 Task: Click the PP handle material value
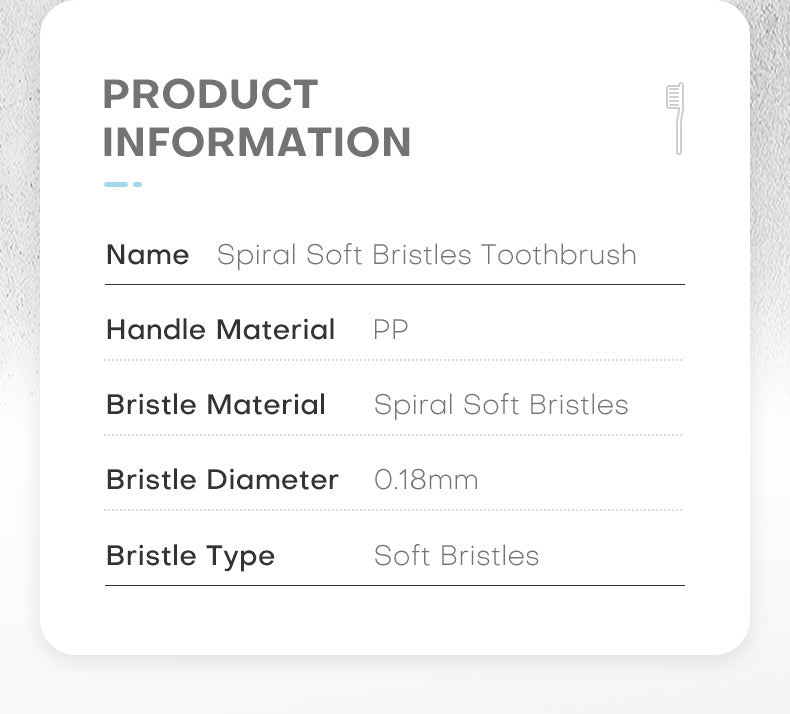(390, 330)
